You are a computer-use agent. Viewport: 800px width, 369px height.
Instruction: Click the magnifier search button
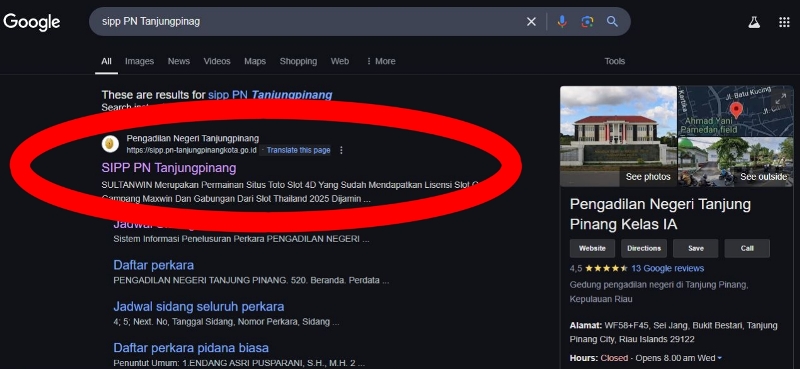pyautogui.click(x=612, y=21)
